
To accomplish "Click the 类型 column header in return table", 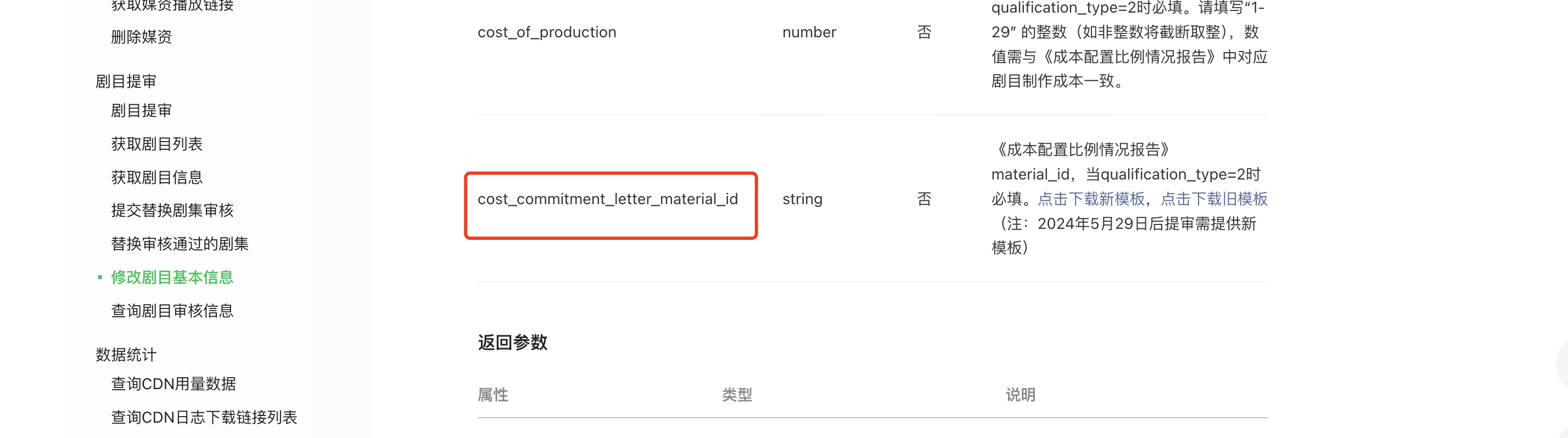I will click(737, 395).
